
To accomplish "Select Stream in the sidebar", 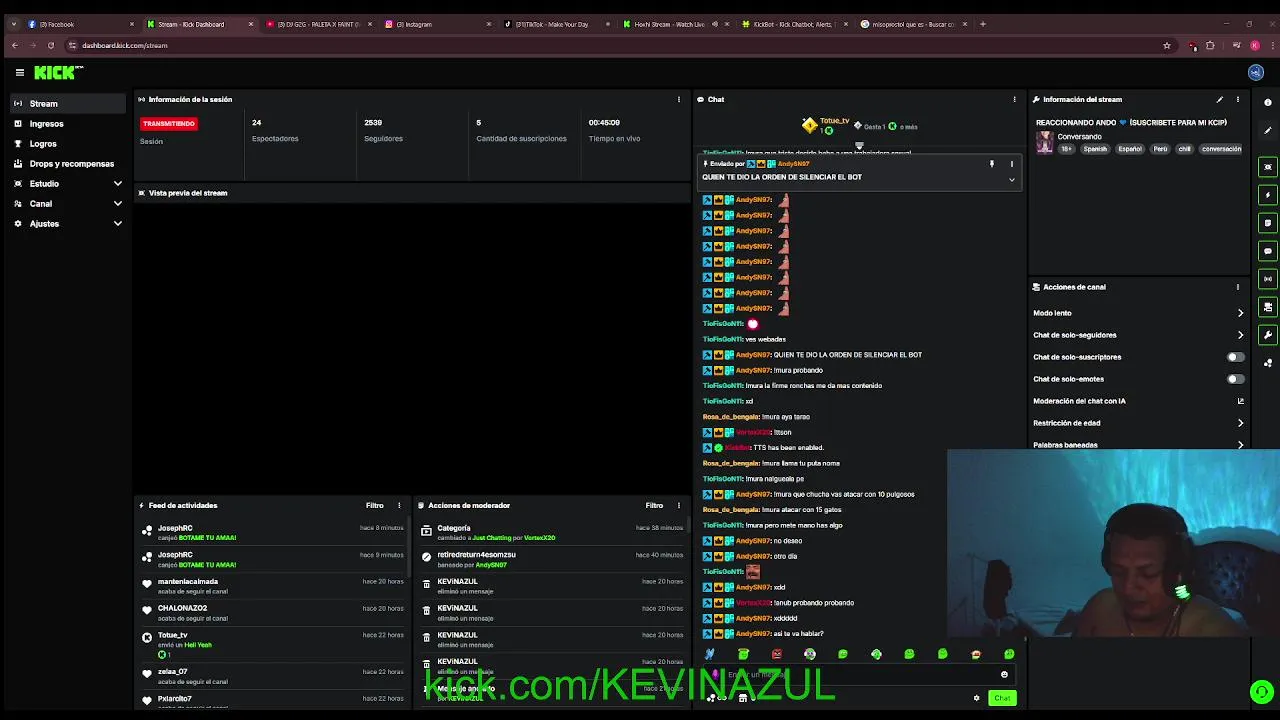I will click(x=67, y=104).
